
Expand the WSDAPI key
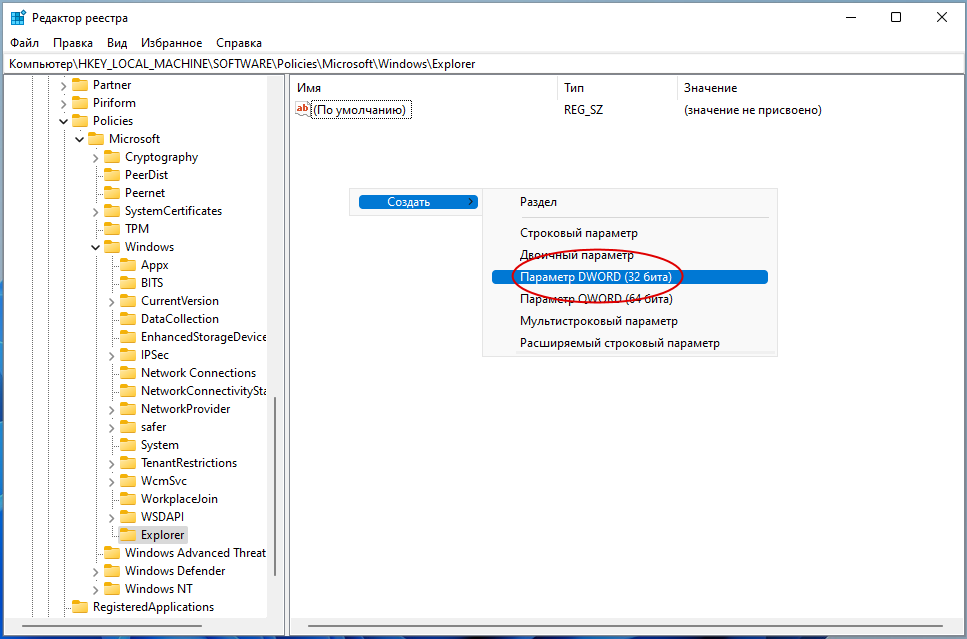point(112,517)
